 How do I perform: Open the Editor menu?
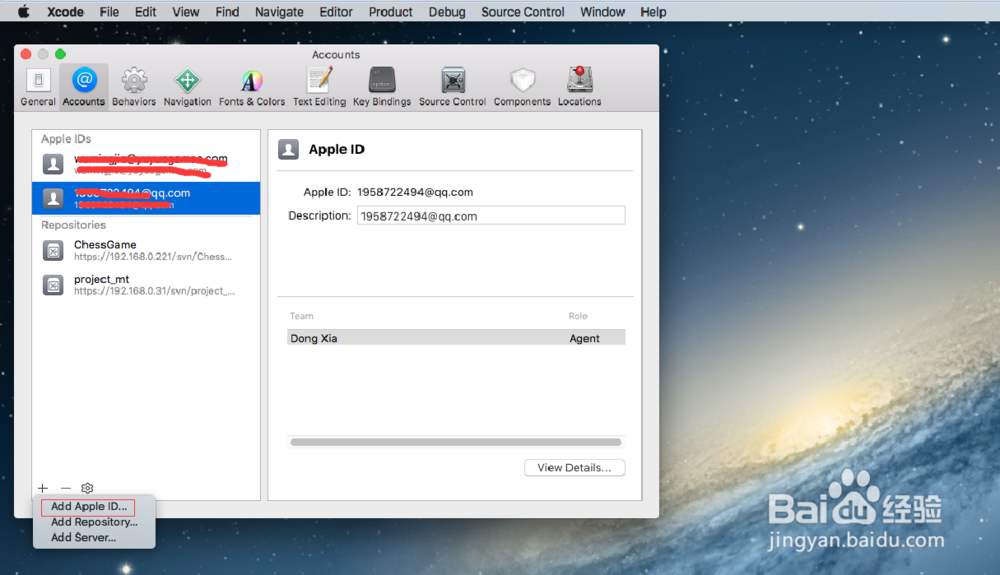click(336, 11)
